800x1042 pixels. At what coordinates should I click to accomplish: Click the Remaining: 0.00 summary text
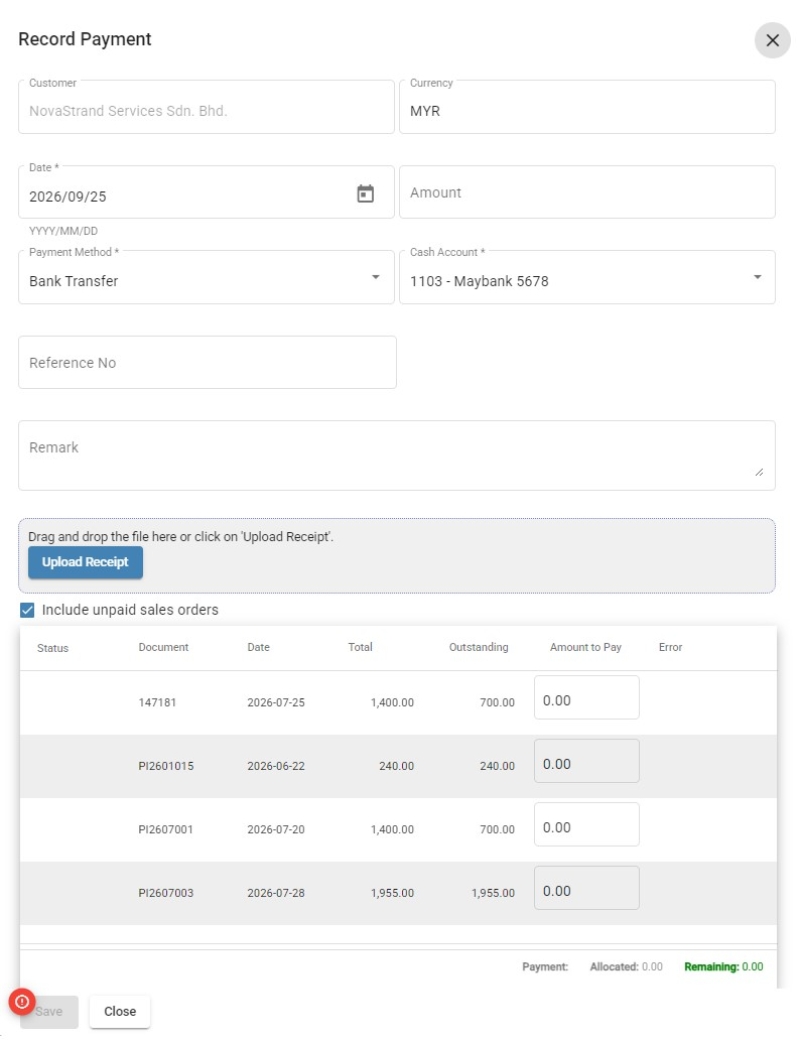coord(724,967)
